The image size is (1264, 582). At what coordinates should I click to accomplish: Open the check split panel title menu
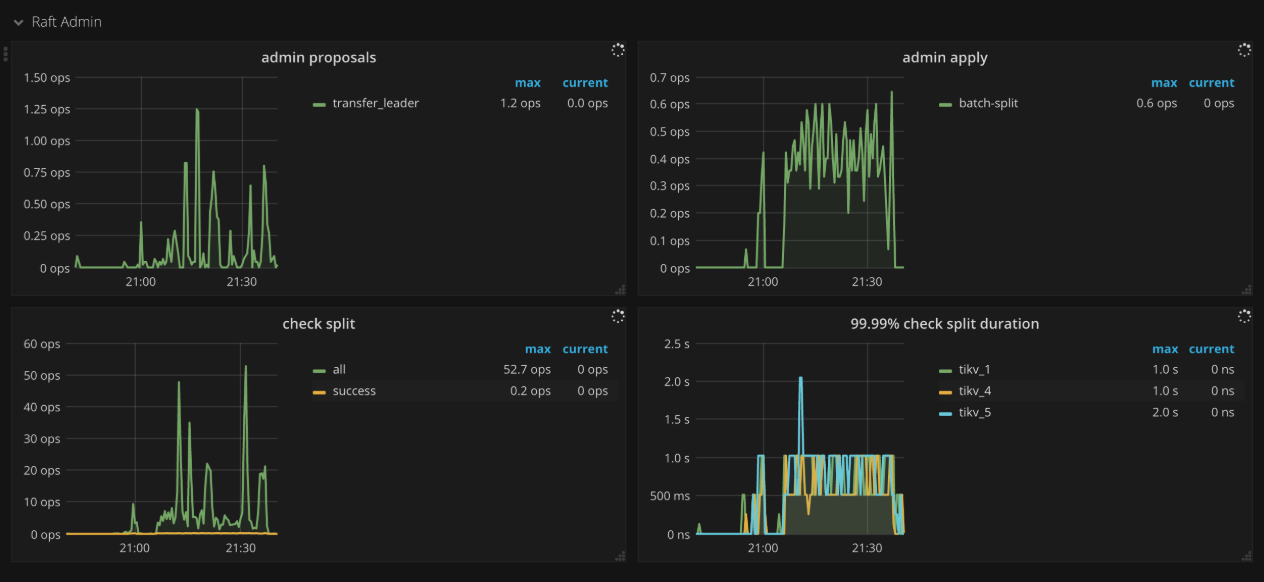(x=318, y=323)
